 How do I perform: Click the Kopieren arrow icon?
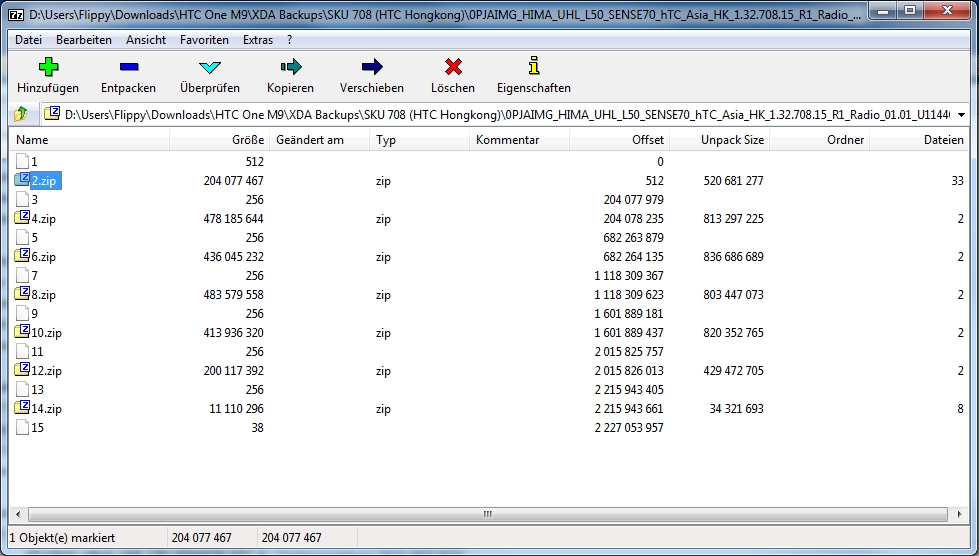tap(290, 67)
